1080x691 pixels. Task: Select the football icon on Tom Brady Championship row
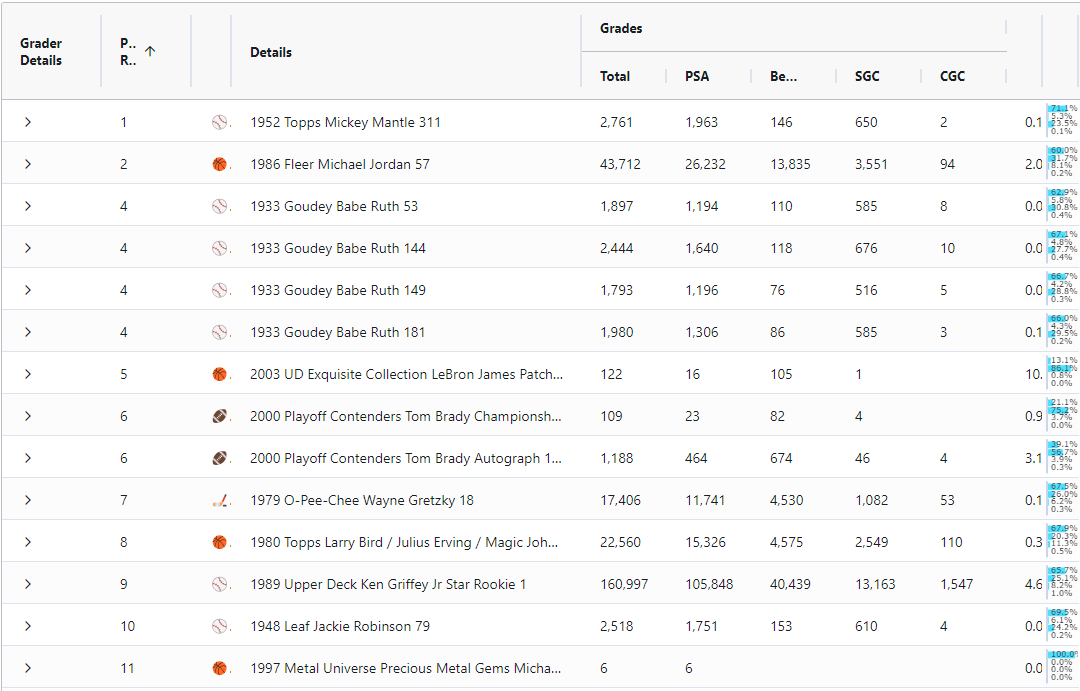(x=218, y=416)
